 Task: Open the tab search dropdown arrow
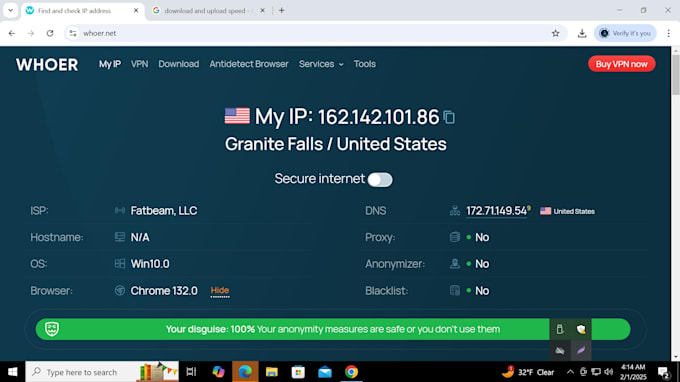click(10, 10)
